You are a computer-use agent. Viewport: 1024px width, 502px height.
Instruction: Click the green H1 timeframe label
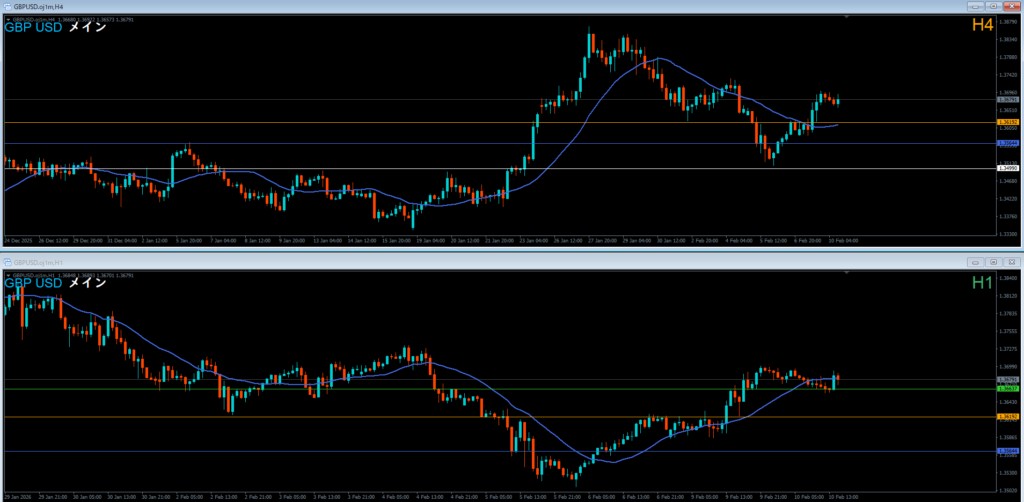981,283
